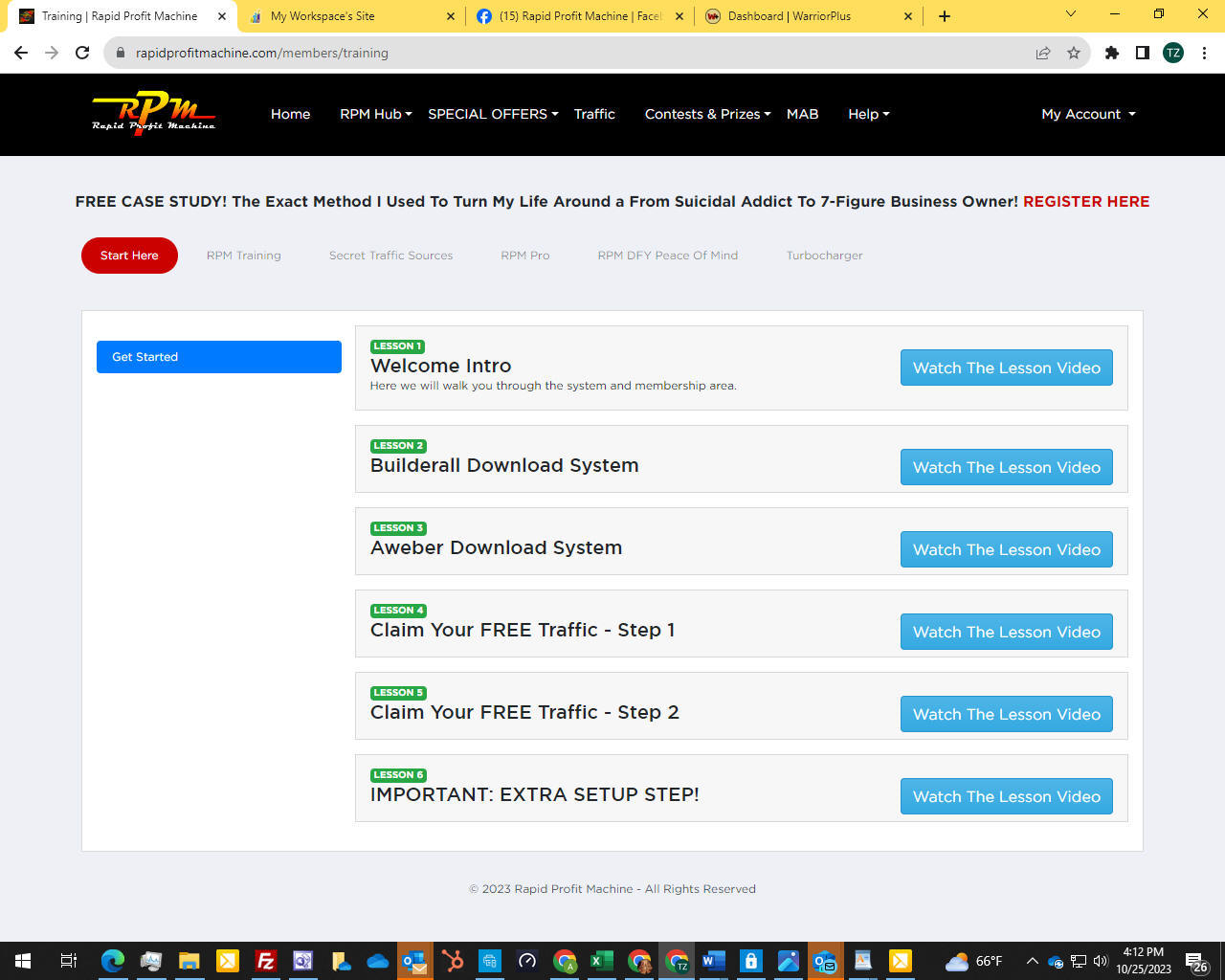
Task: Expand the Contests & Prizes dropdown
Action: [x=707, y=114]
